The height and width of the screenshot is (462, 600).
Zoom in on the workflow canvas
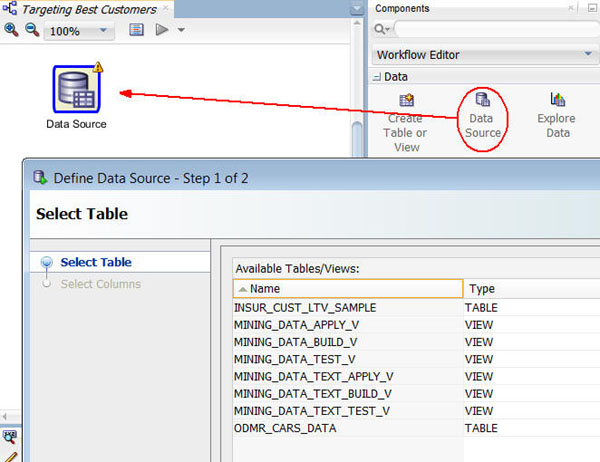pyautogui.click(x=11, y=29)
